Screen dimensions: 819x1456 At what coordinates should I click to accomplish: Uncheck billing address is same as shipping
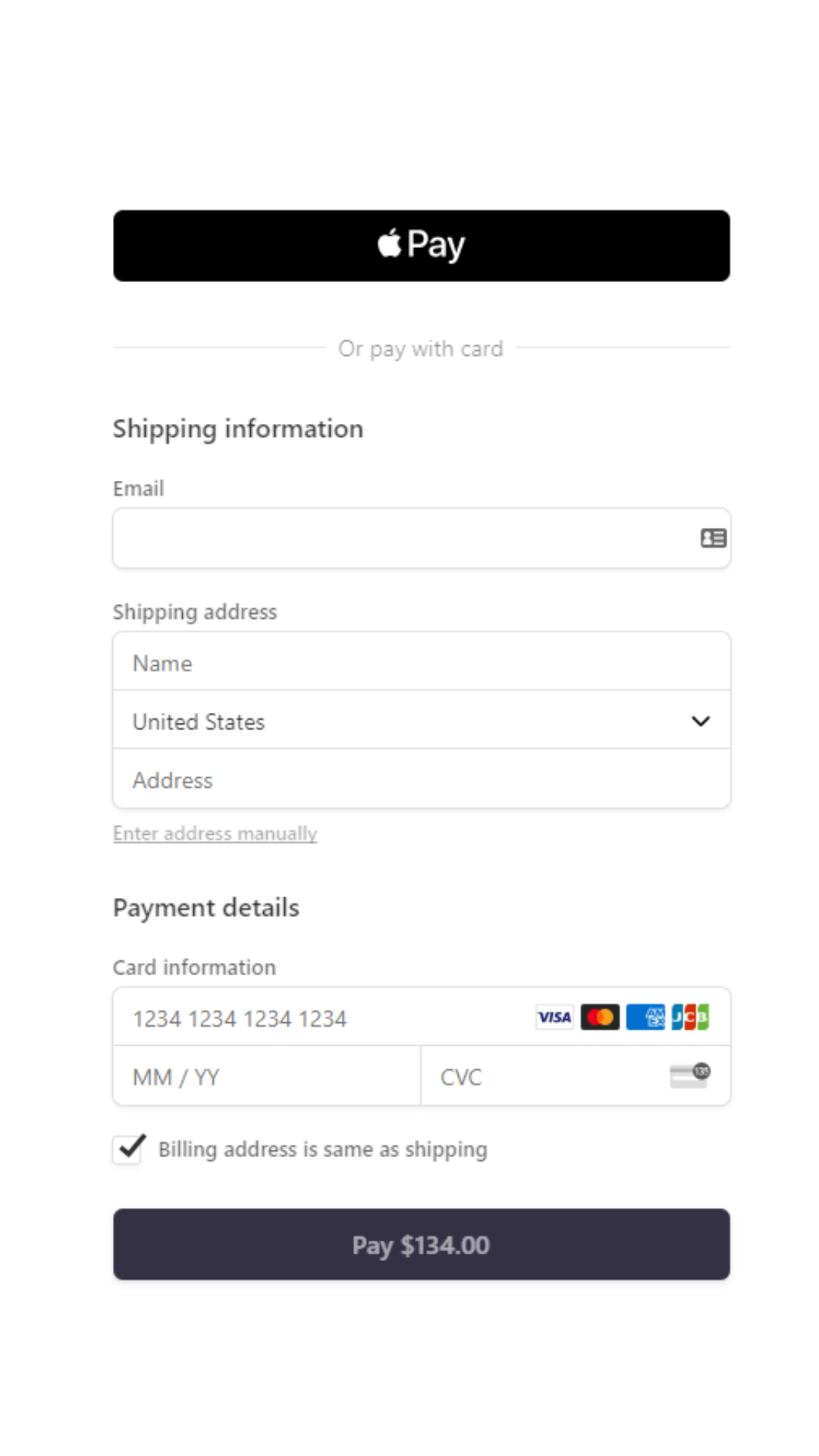(x=127, y=1149)
